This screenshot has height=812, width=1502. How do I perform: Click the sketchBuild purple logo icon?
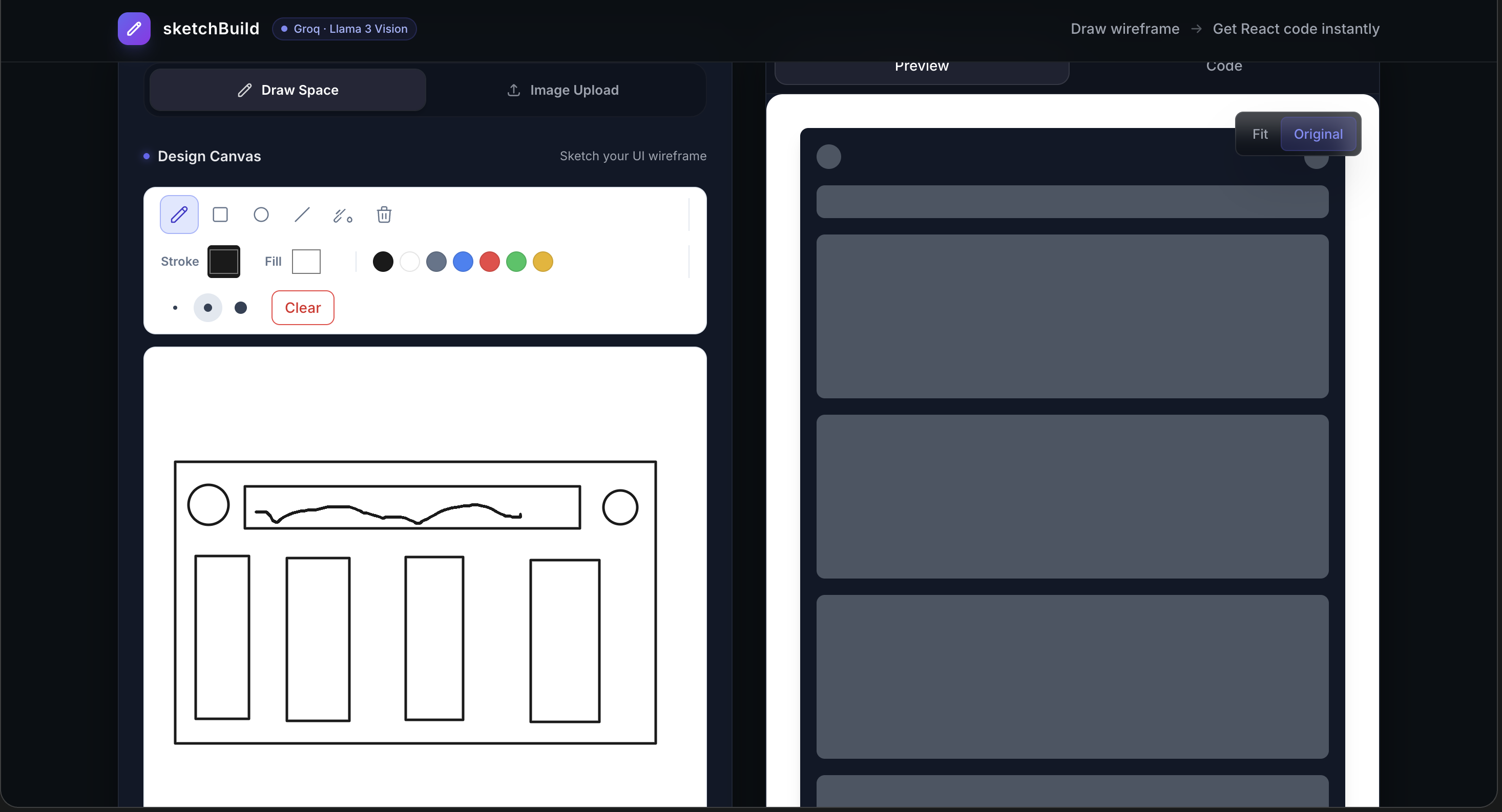[x=134, y=29]
